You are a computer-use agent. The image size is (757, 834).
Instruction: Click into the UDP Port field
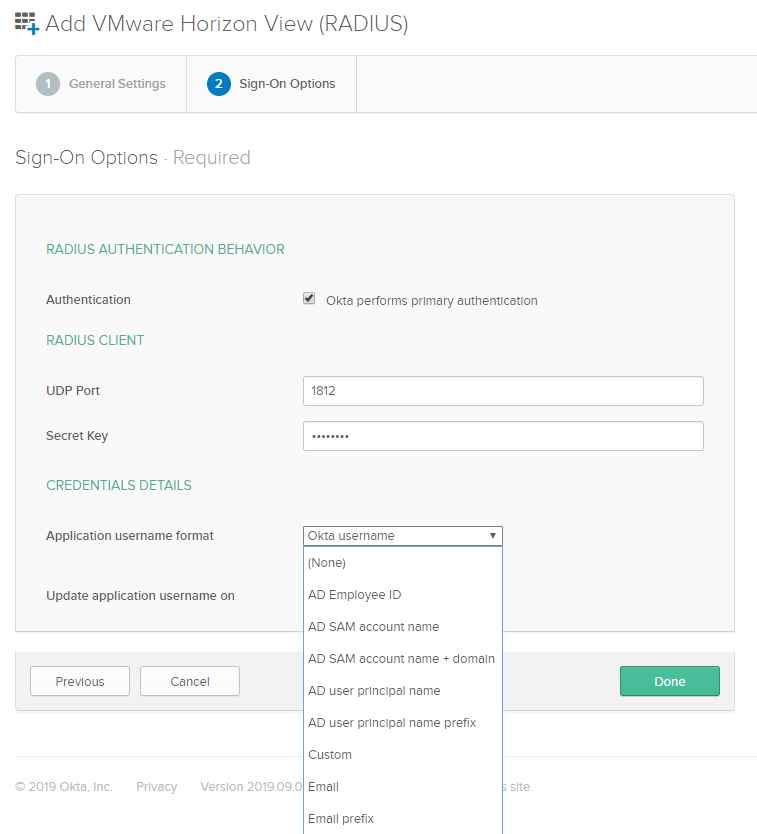coord(503,391)
